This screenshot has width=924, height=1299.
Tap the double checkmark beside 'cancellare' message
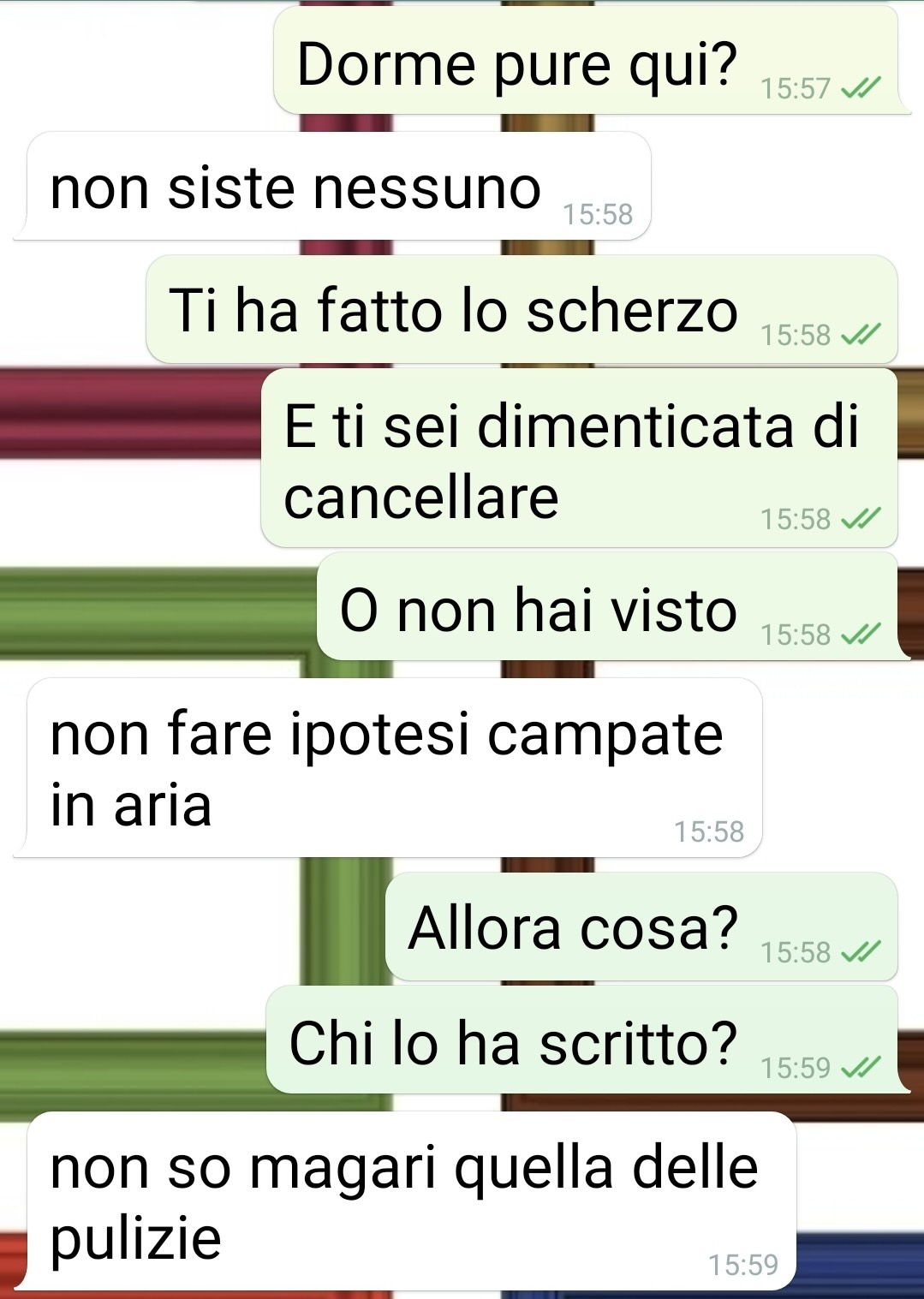click(x=861, y=519)
